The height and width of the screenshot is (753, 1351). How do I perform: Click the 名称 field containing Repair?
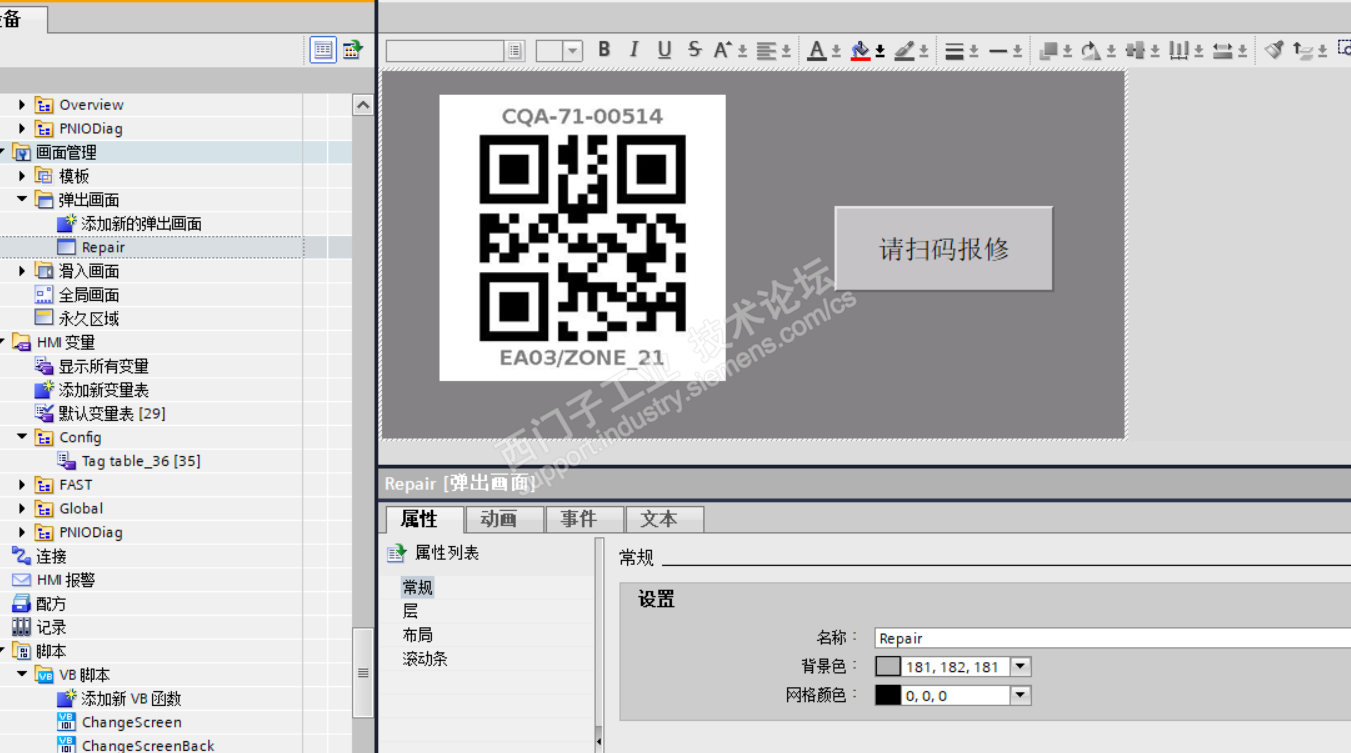1112,638
